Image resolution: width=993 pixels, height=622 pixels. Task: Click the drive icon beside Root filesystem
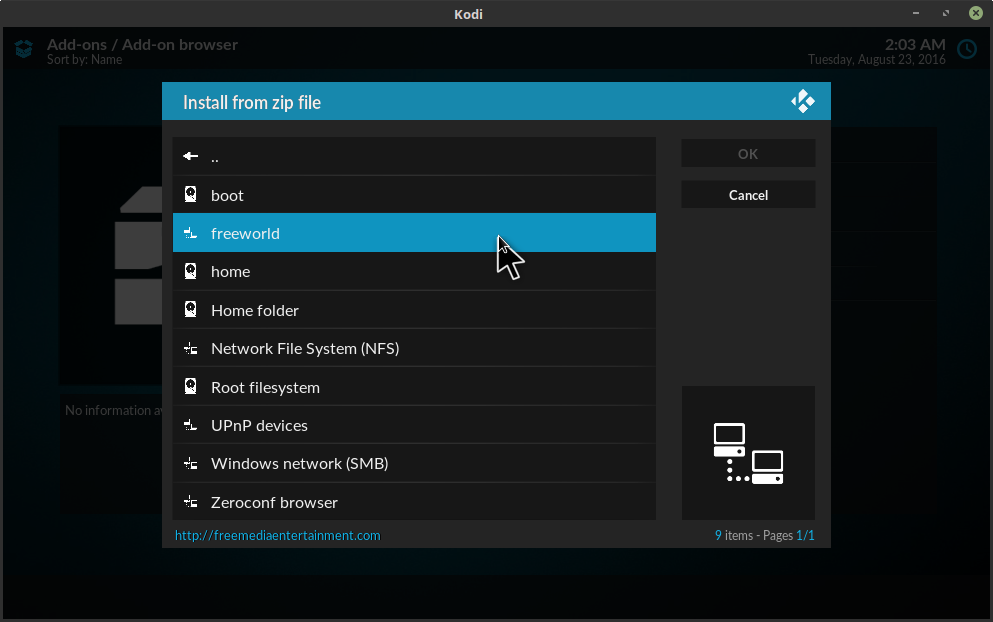click(x=191, y=386)
